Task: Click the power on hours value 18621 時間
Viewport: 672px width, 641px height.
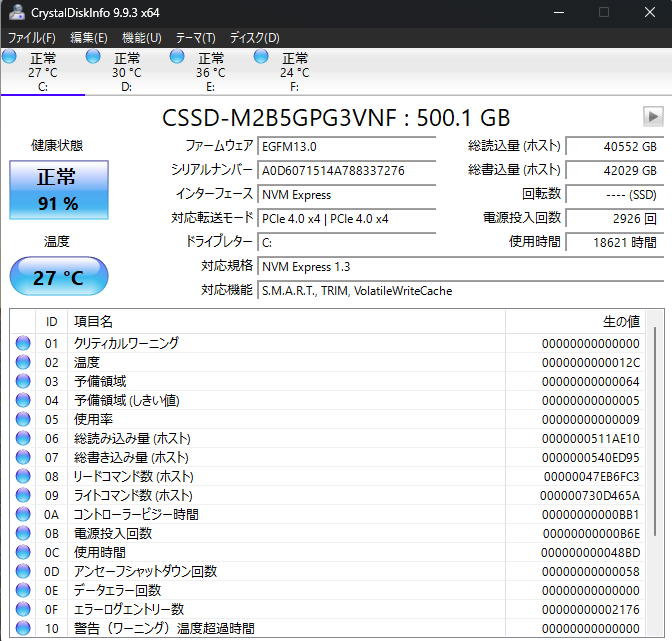Action: click(615, 243)
